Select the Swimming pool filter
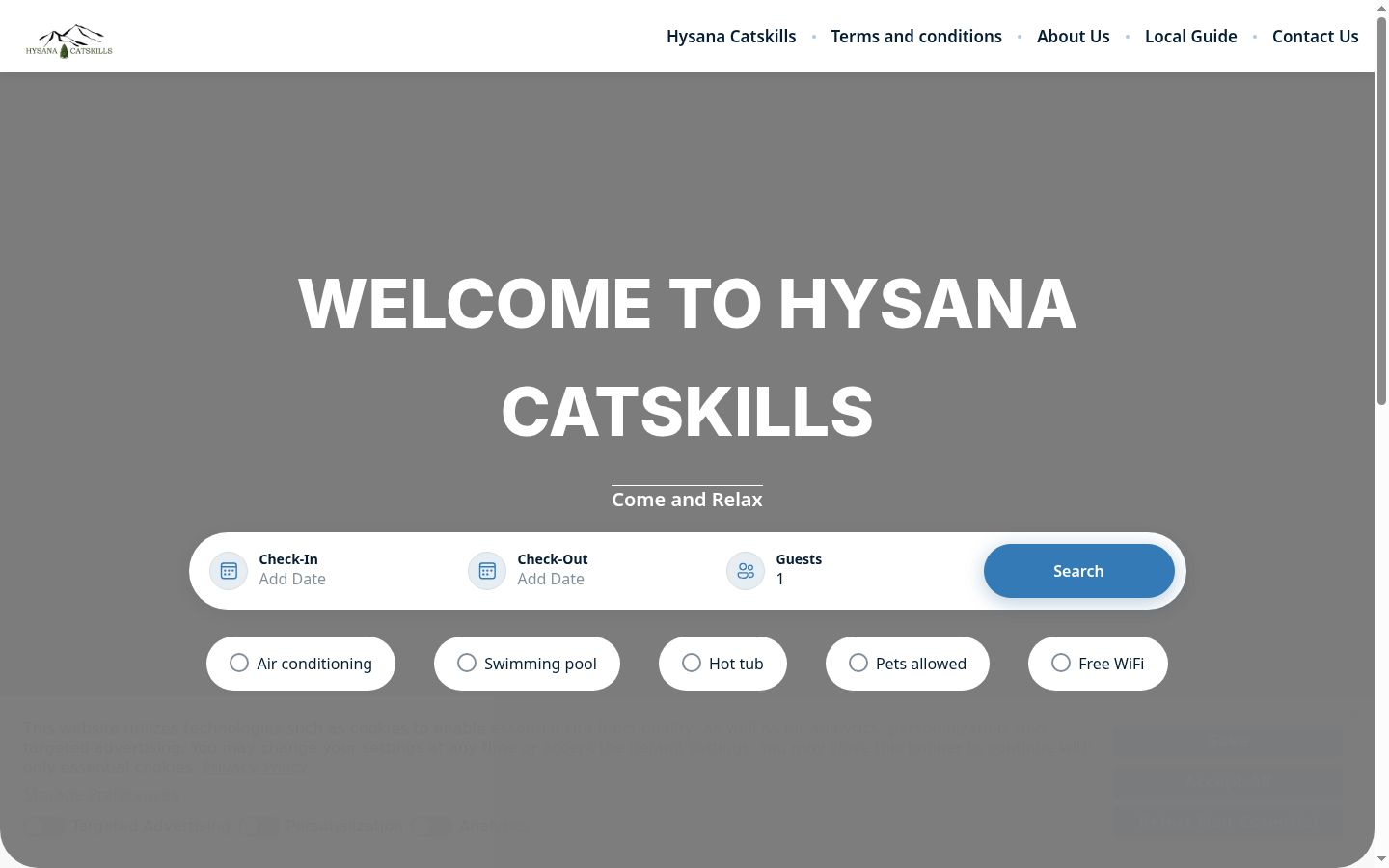Image resolution: width=1389 pixels, height=868 pixels. [527, 664]
